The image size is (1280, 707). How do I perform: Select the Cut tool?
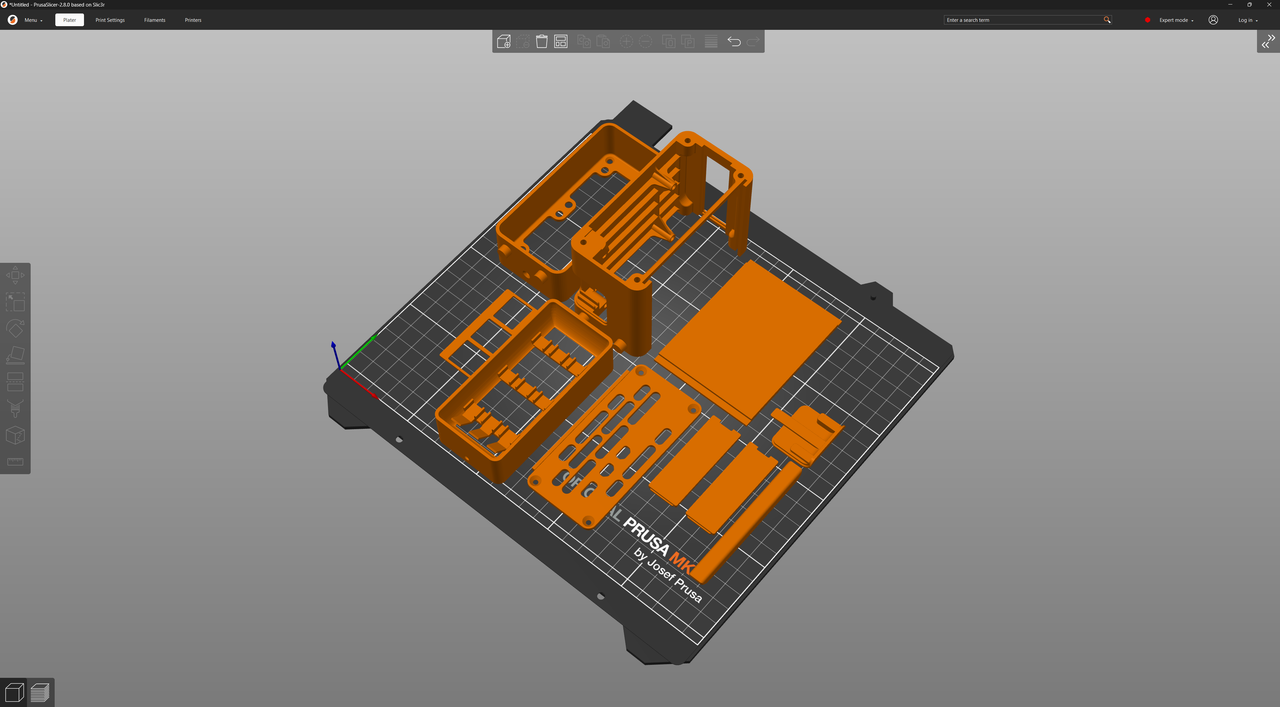pyautogui.click(x=15, y=382)
